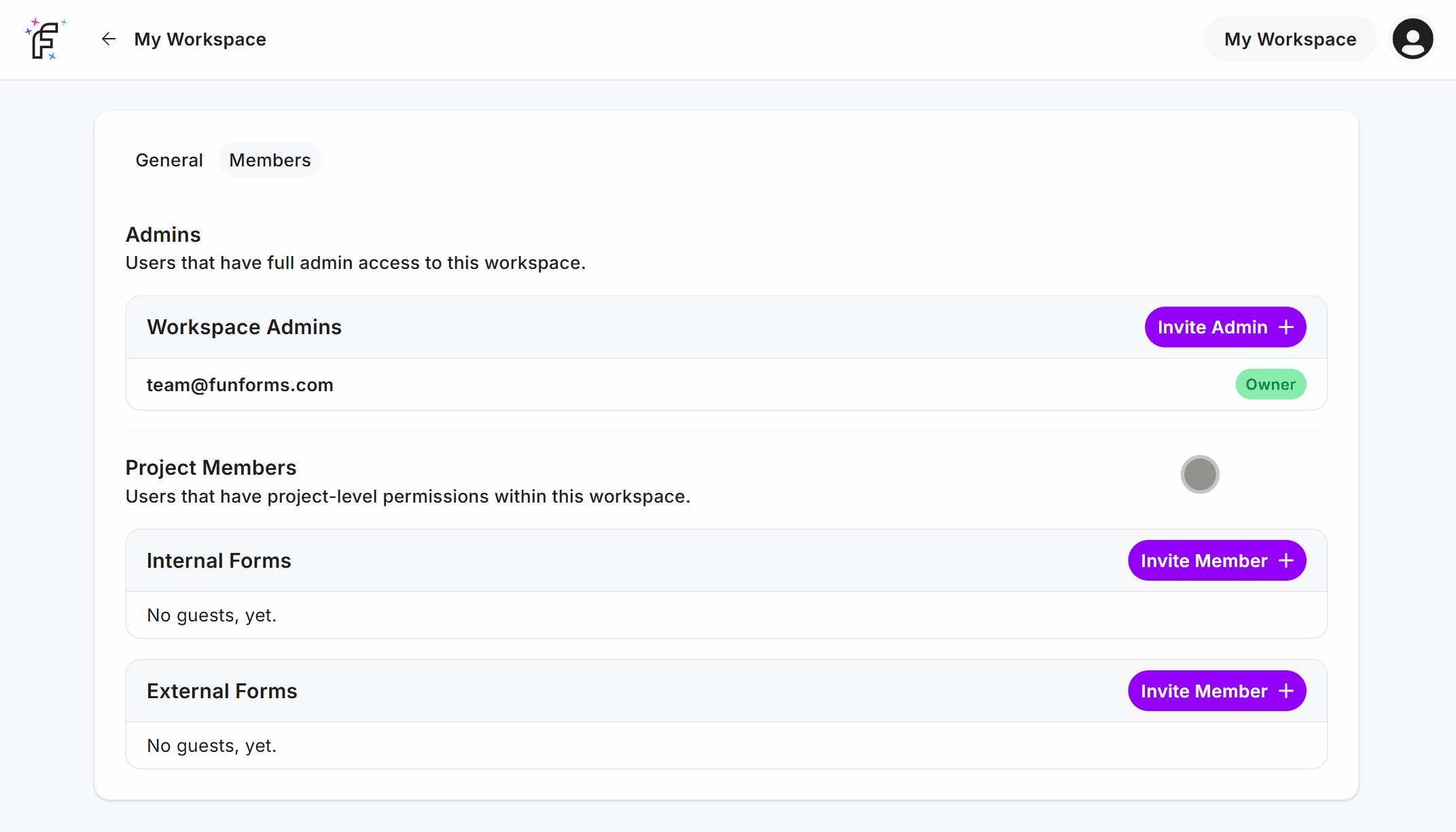The image size is (1456, 832).
Task: Go back using the left arrow icon
Action: (109, 39)
